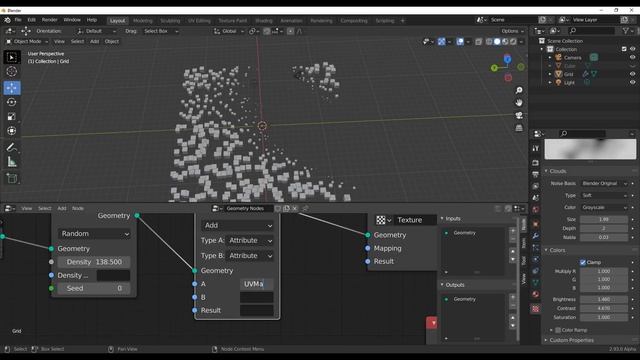Switch to the Shading workspace tab
The width and height of the screenshot is (640, 360).
tap(264, 21)
